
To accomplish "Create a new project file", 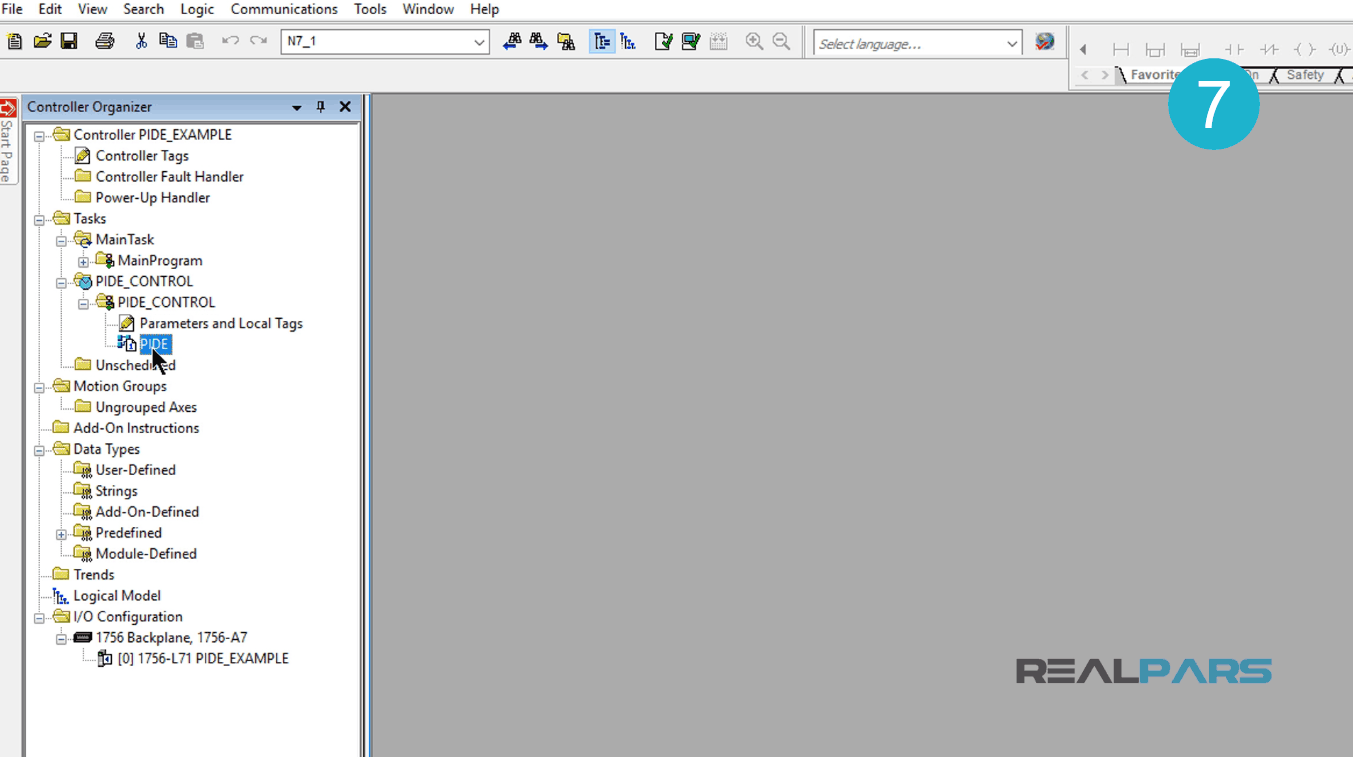I will (14, 42).
